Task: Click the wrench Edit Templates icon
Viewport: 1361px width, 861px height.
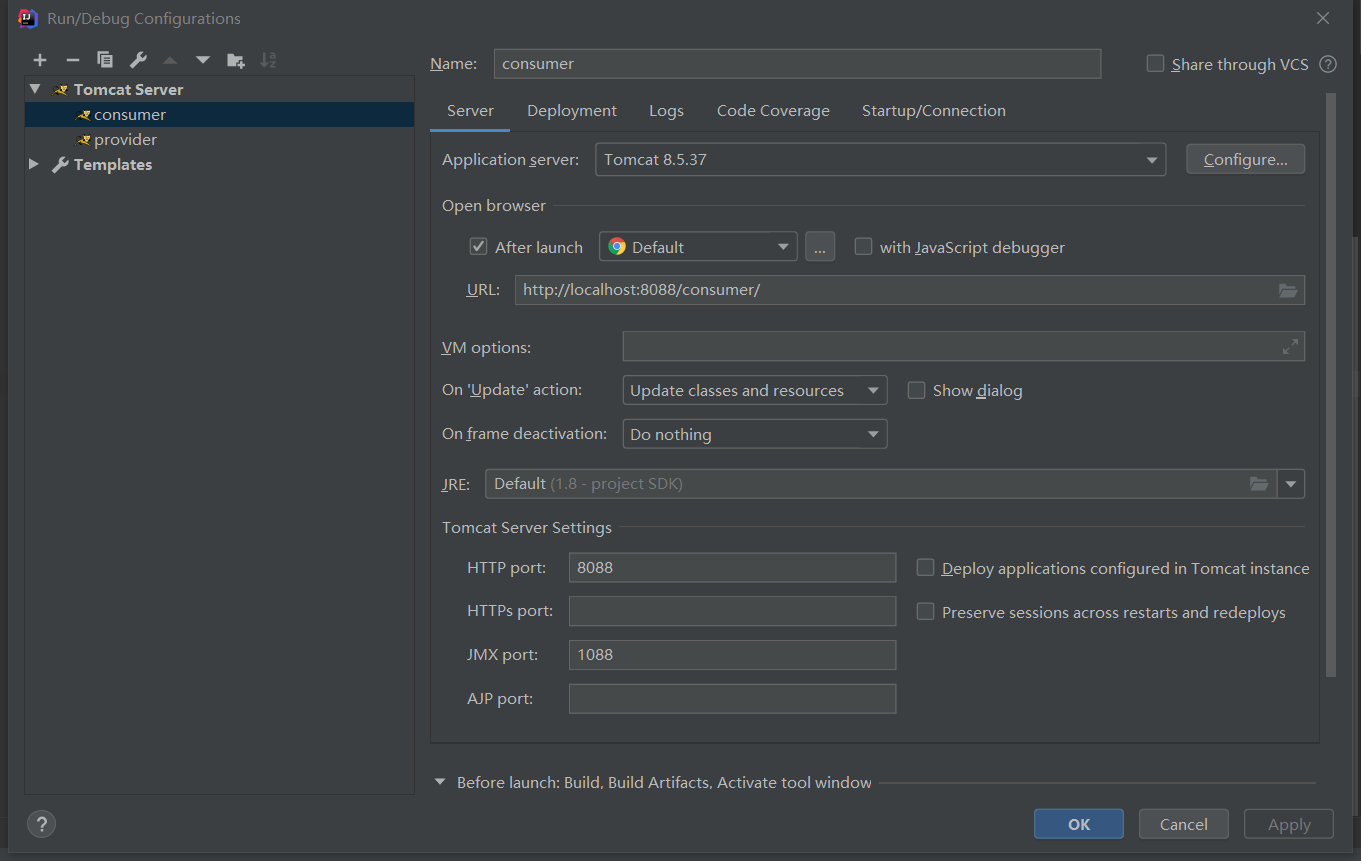Action: (138, 60)
